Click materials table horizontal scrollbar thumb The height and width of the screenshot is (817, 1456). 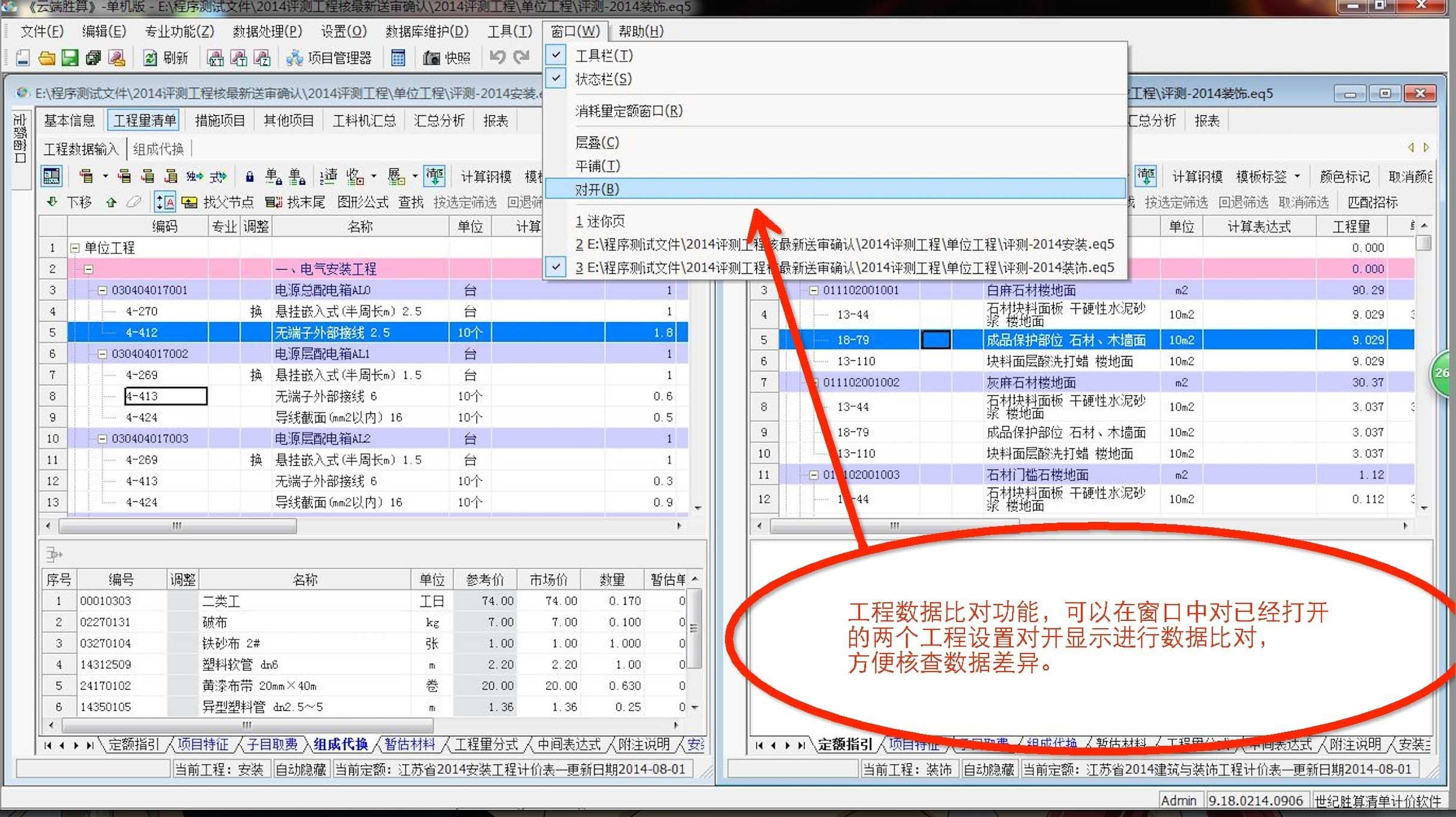coord(247,725)
